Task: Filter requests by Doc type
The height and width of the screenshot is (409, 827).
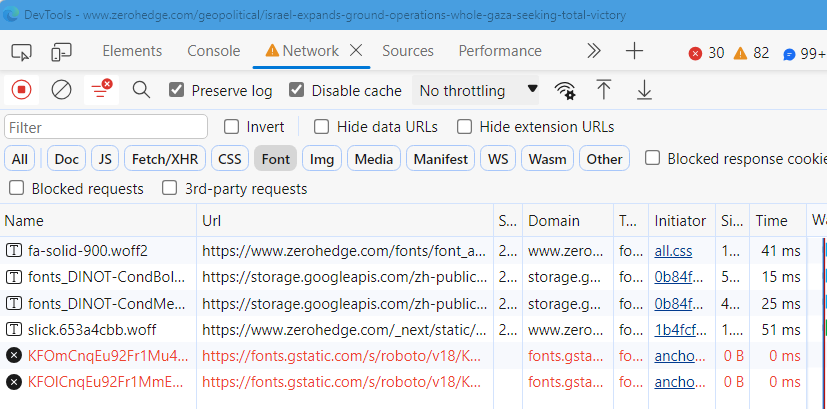Action: click(x=66, y=159)
